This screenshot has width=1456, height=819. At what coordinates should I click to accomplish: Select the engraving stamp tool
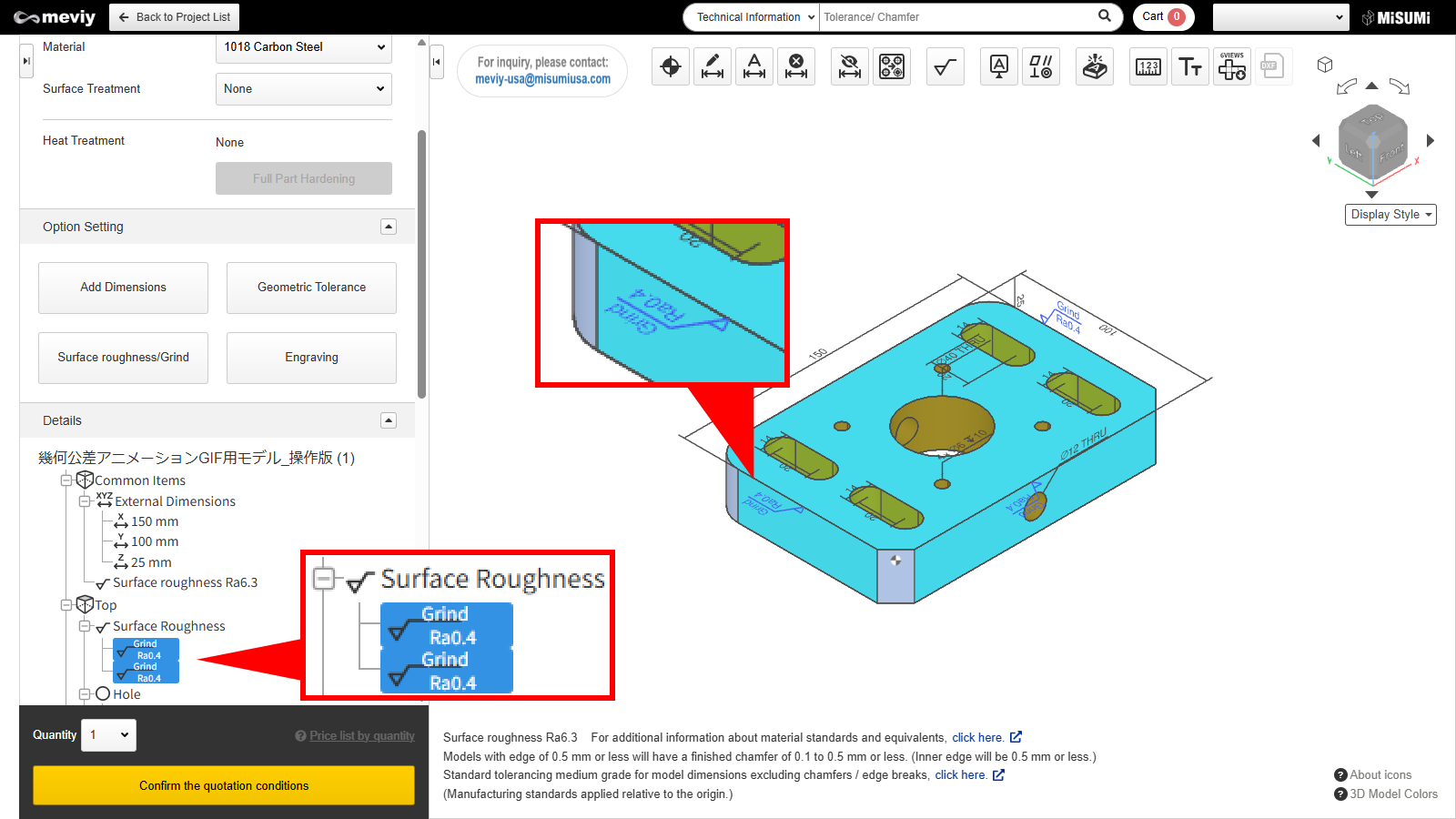click(x=1095, y=66)
